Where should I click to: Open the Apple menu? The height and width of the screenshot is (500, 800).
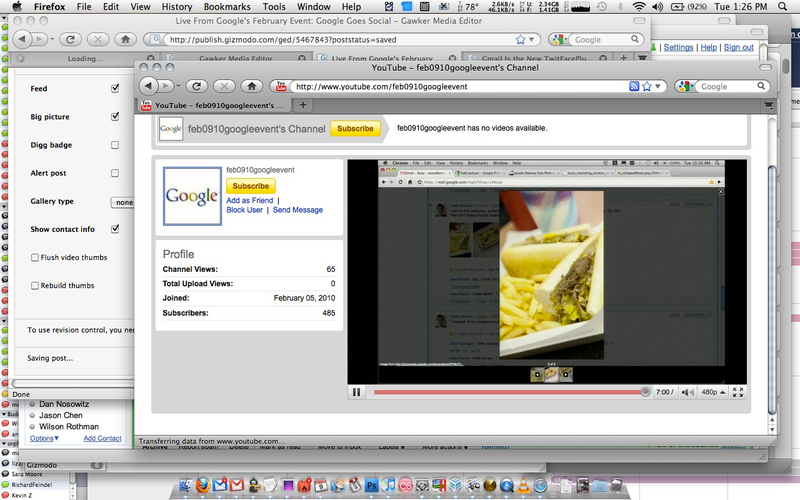17,7
